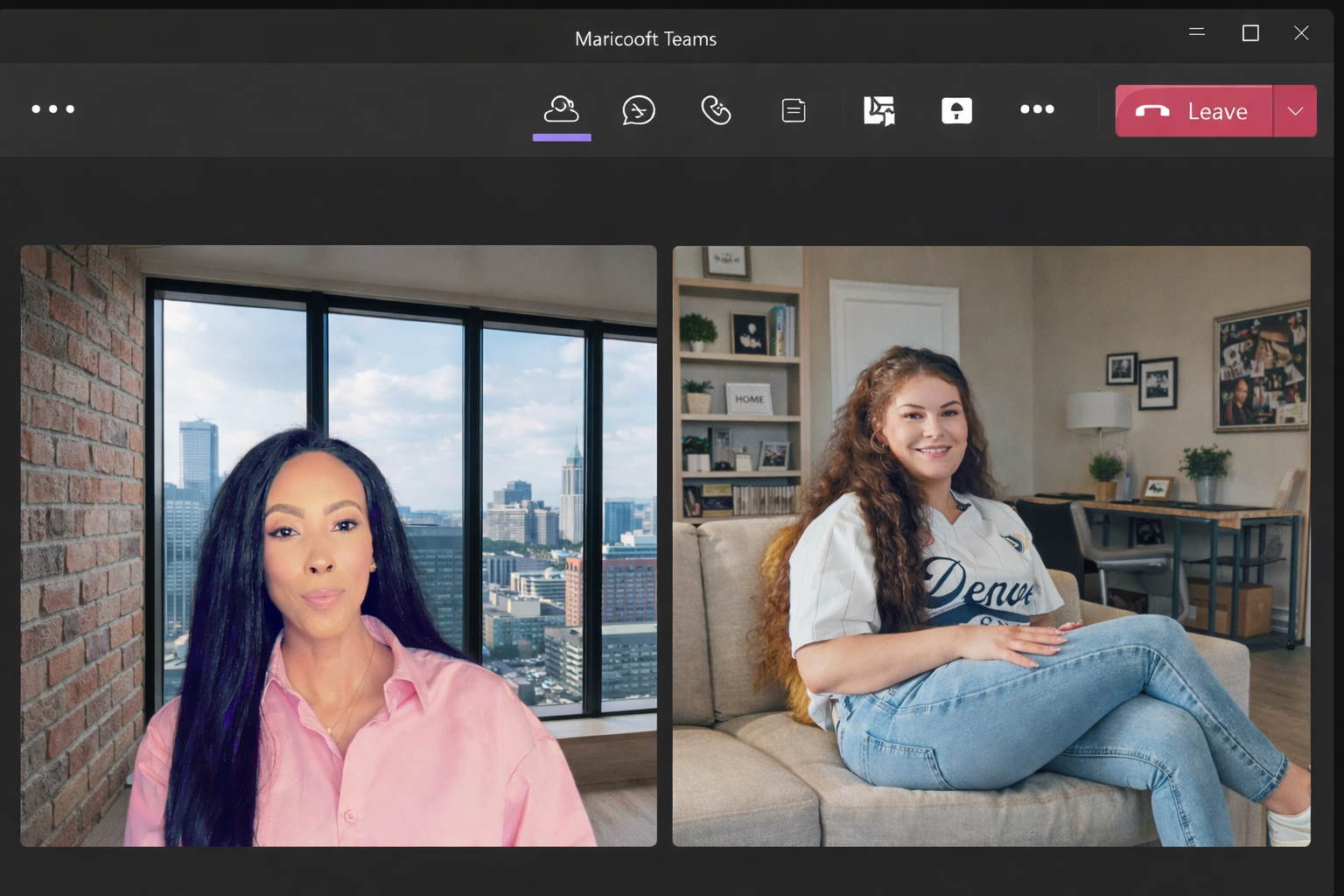Open the meeting notes icon
The image size is (1344, 896).
[x=793, y=110]
